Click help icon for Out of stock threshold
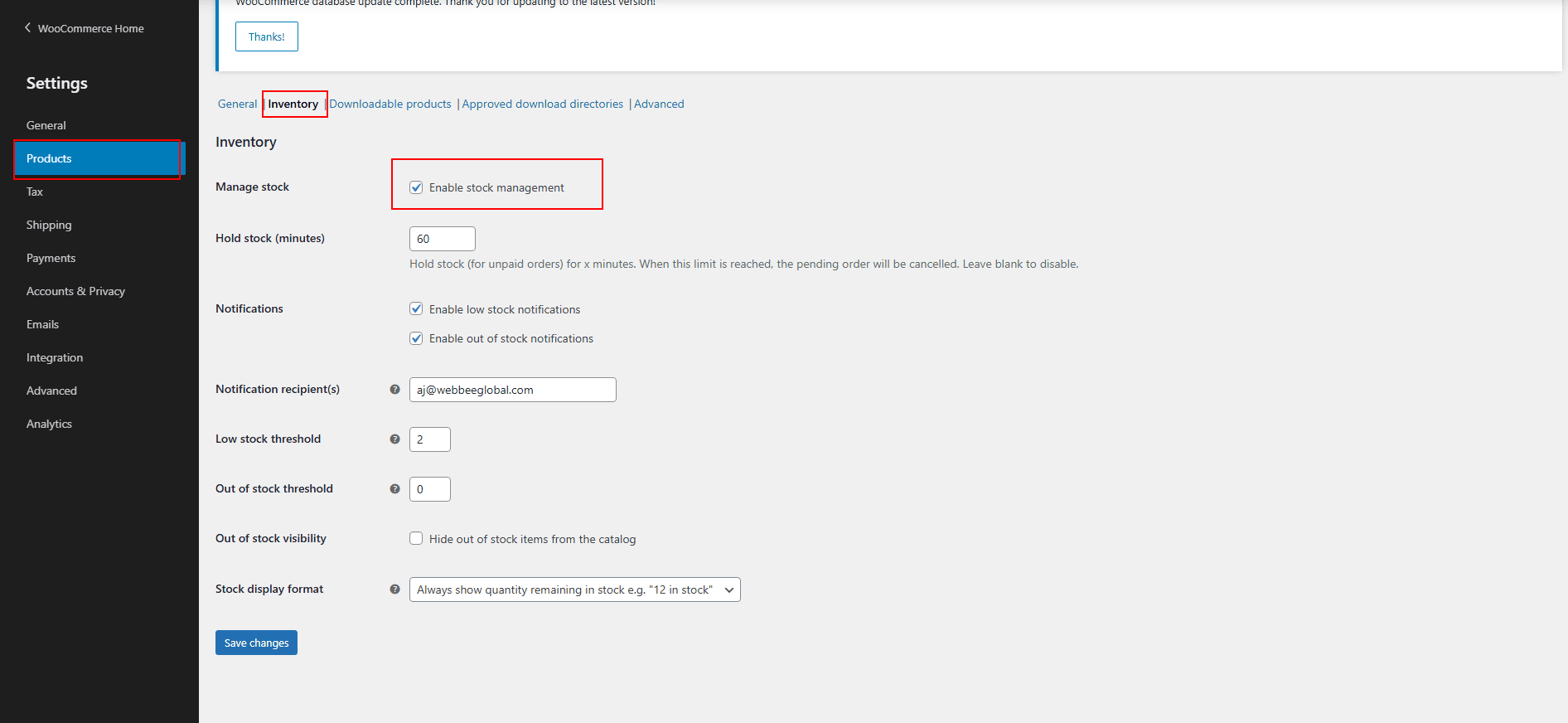 coord(394,489)
